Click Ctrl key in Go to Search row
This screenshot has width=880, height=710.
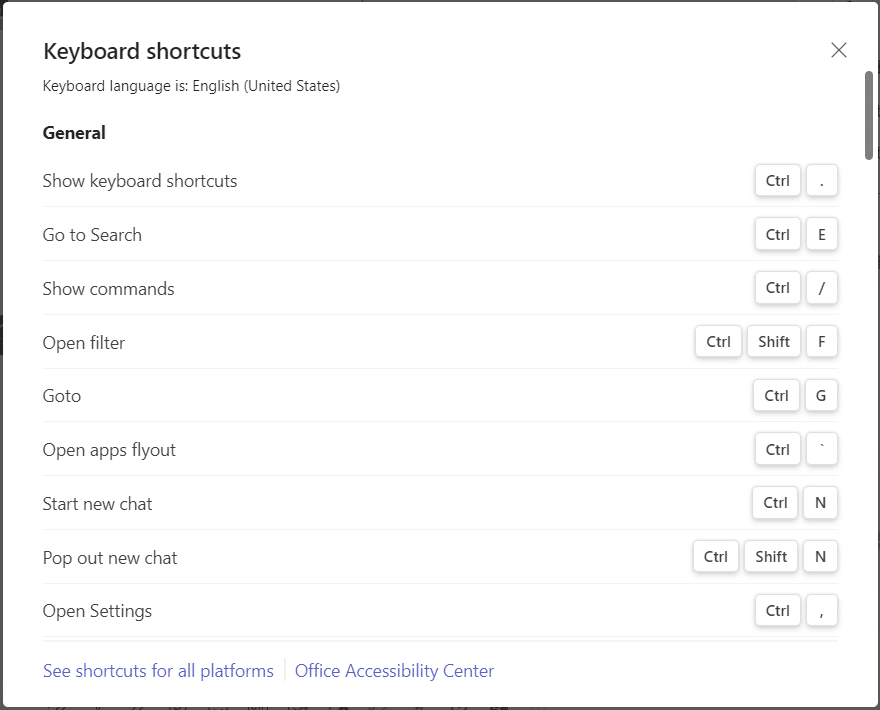pyautogui.click(x=777, y=234)
